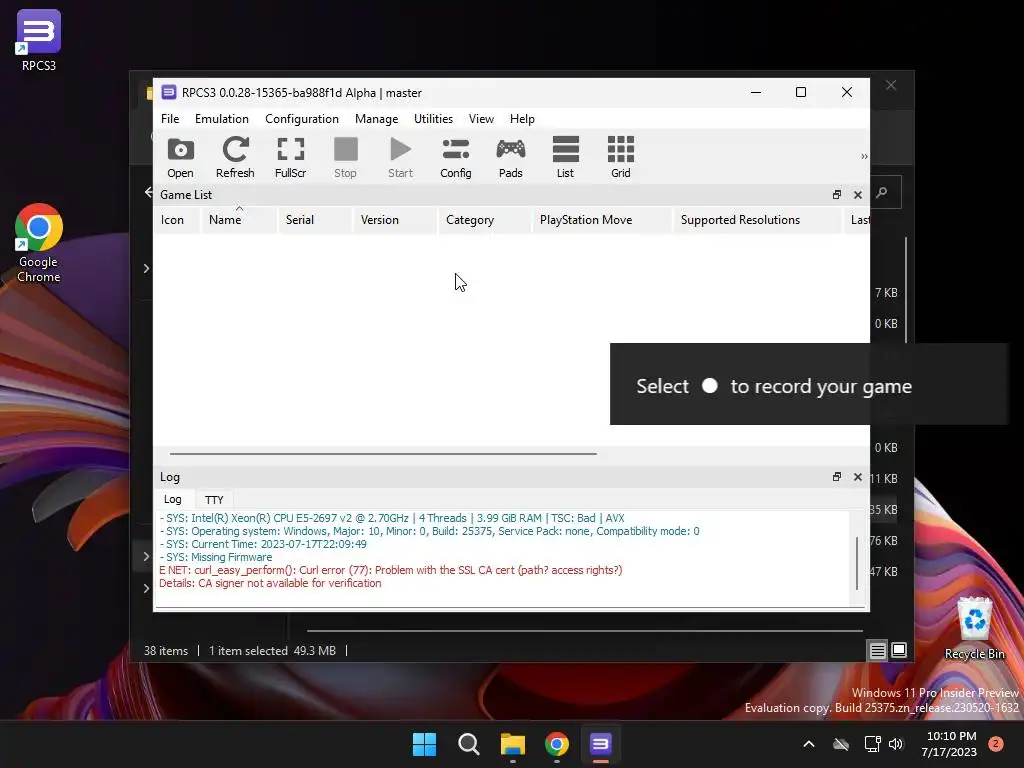Refresh the game list
Image resolution: width=1024 pixels, height=768 pixels.
(x=235, y=157)
